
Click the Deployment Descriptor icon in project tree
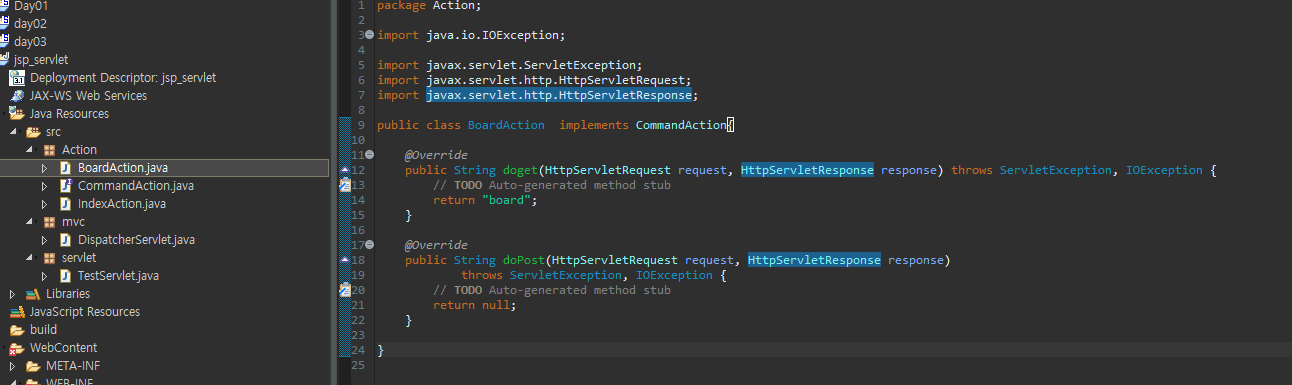pyautogui.click(x=17, y=78)
